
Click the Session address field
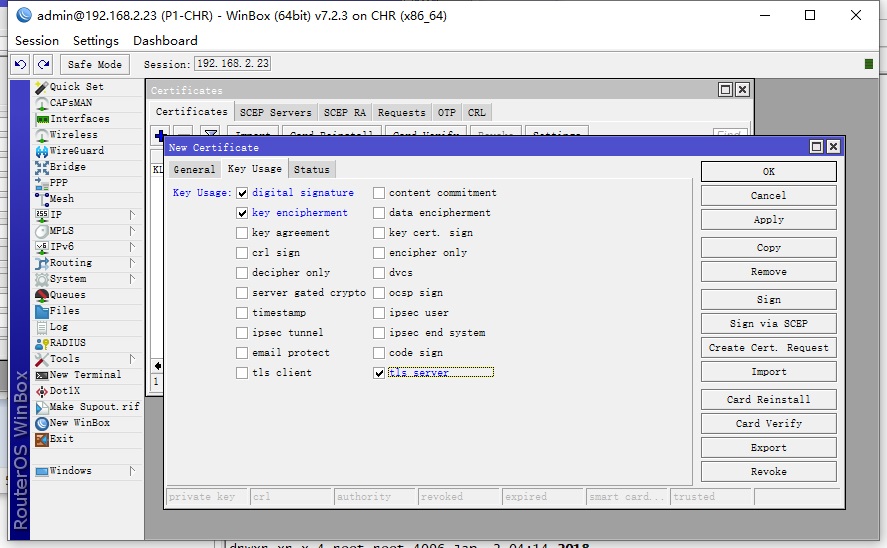(232, 64)
